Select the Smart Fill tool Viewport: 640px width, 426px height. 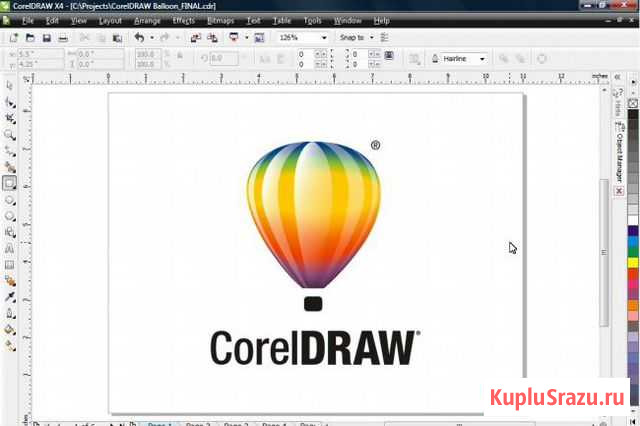(x=10, y=167)
